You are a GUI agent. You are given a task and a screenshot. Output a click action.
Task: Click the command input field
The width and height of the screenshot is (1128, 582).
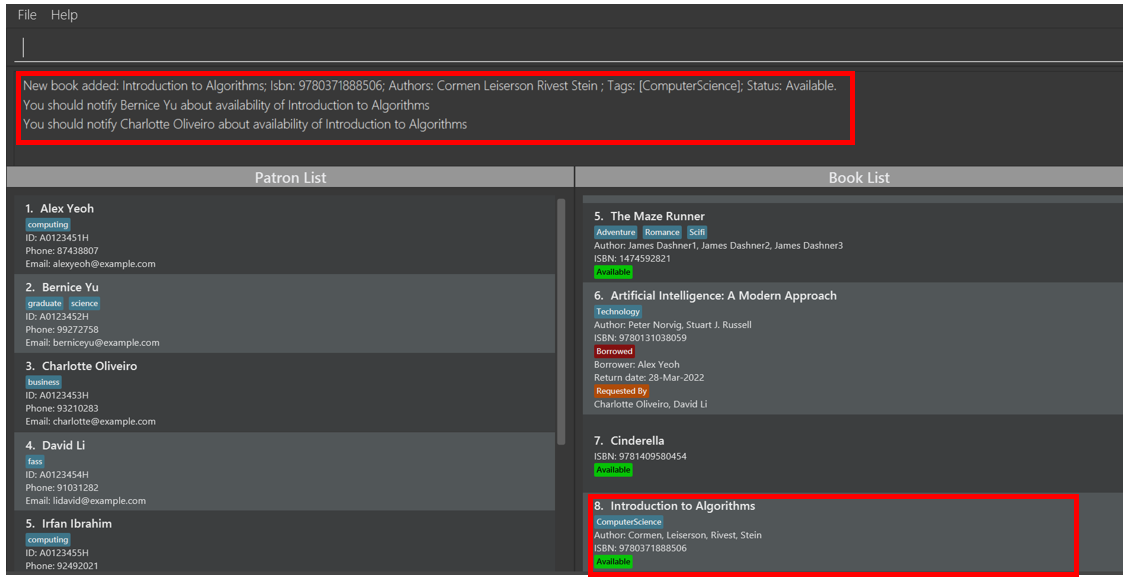click(568, 47)
